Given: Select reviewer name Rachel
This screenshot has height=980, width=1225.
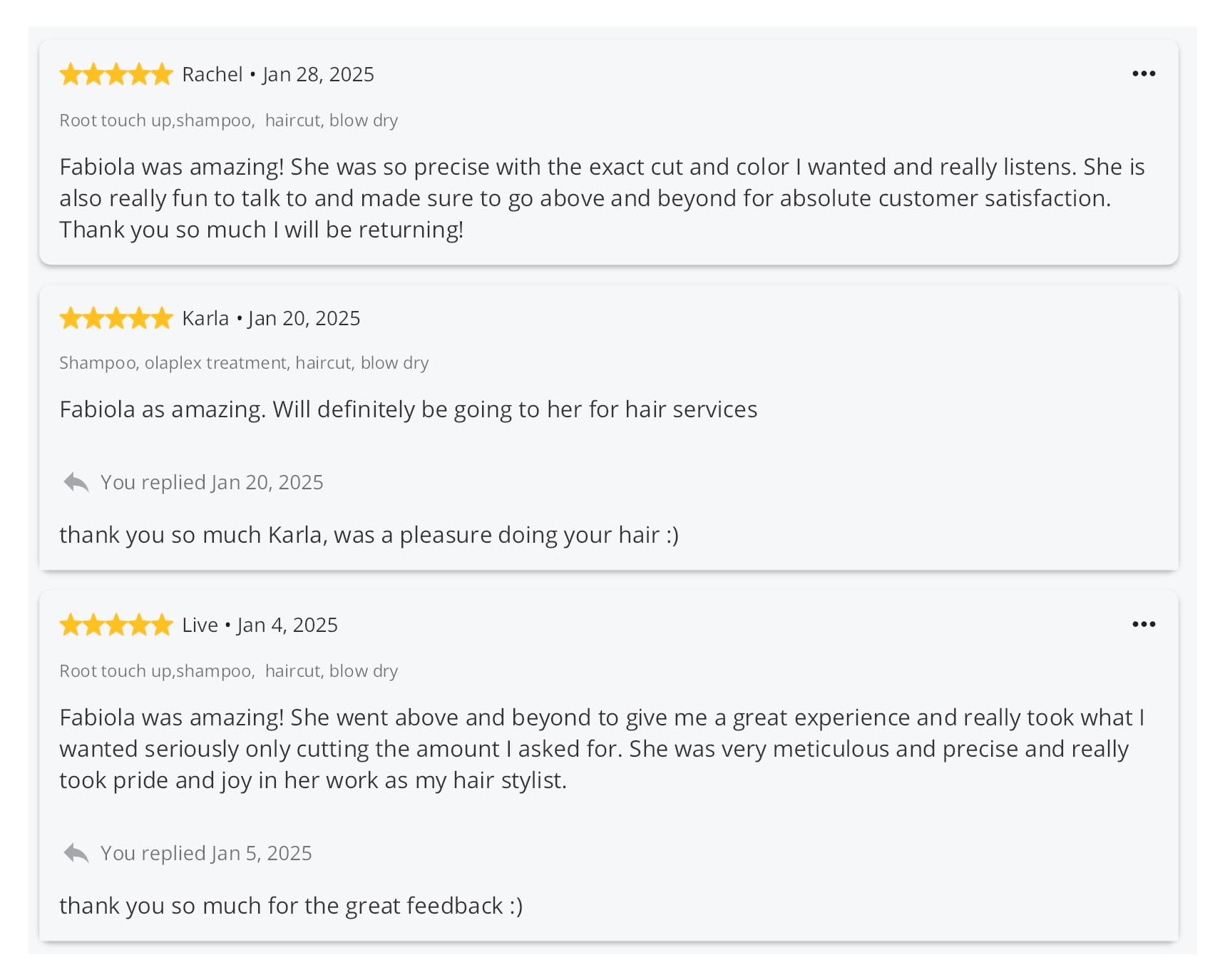Looking at the screenshot, I should pyautogui.click(x=212, y=74).
